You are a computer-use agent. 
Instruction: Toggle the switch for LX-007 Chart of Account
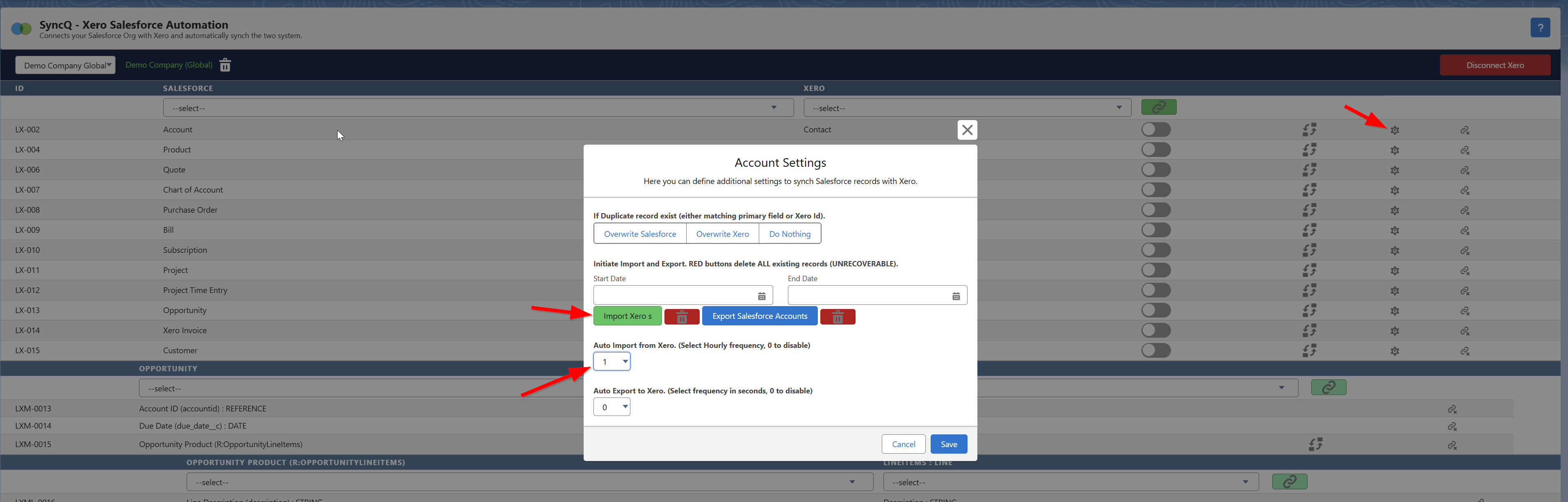click(x=1156, y=190)
